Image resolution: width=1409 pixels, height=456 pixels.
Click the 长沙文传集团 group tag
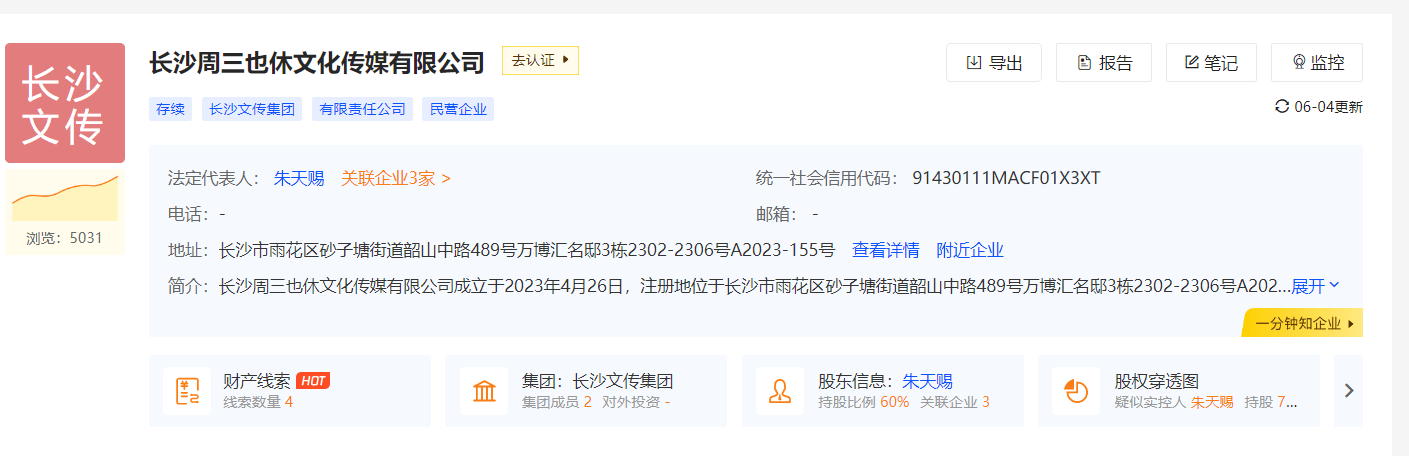click(x=252, y=110)
